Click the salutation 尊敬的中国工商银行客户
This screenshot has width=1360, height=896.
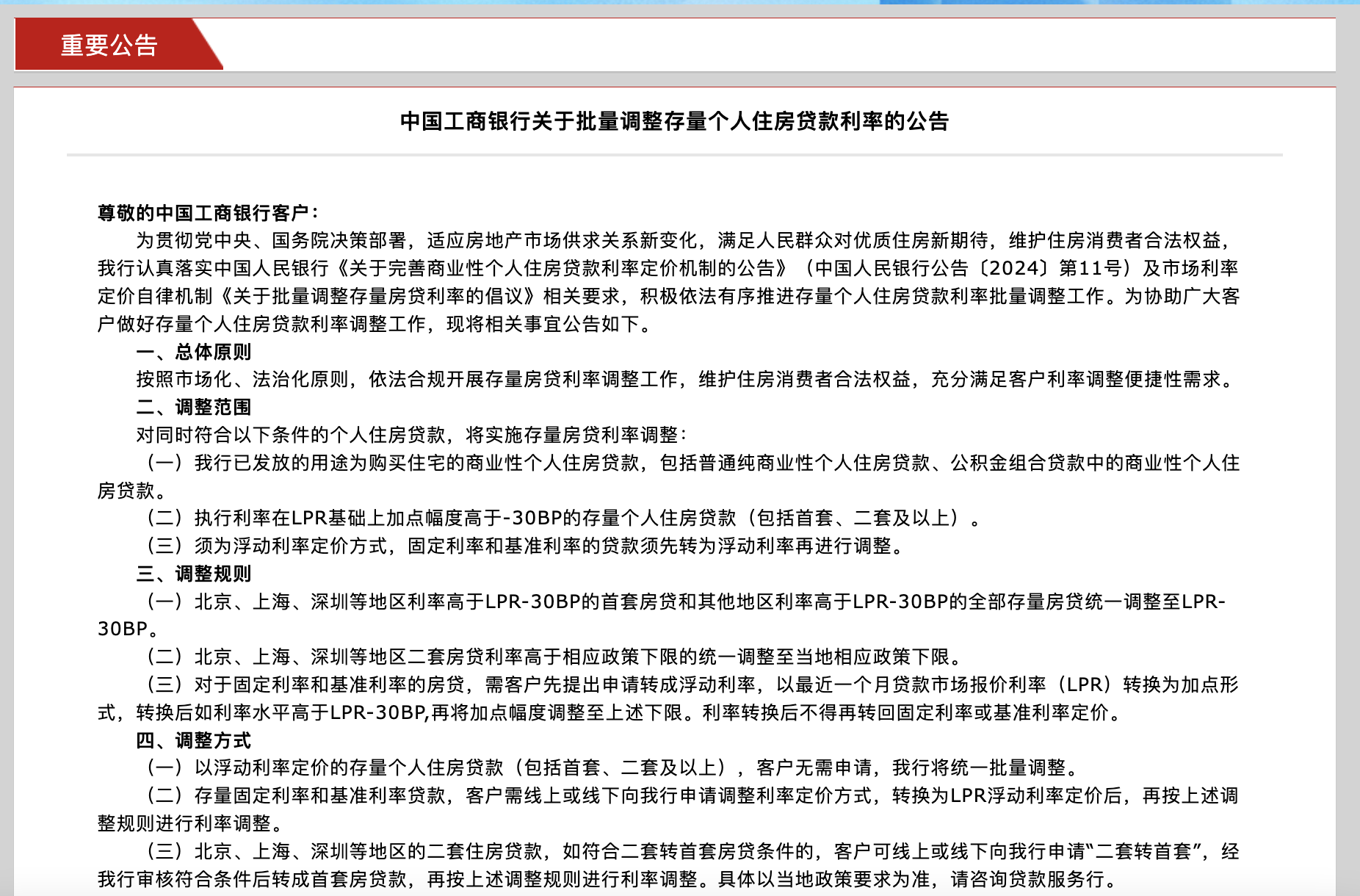click(x=208, y=213)
